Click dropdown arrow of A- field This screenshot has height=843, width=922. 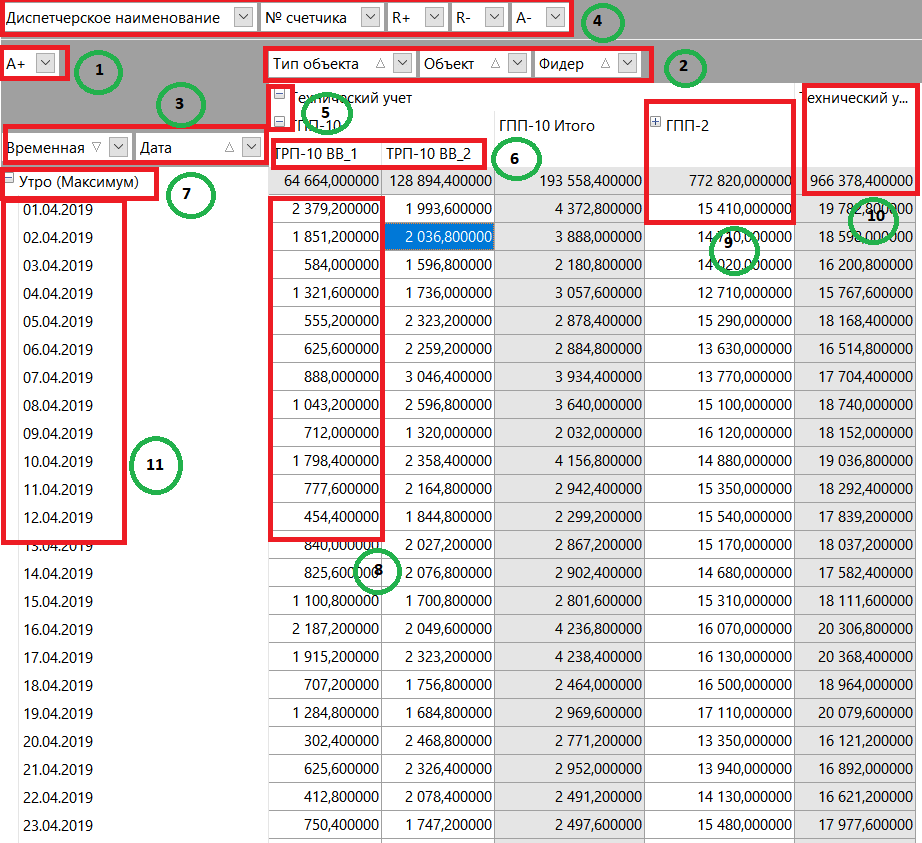pos(554,18)
